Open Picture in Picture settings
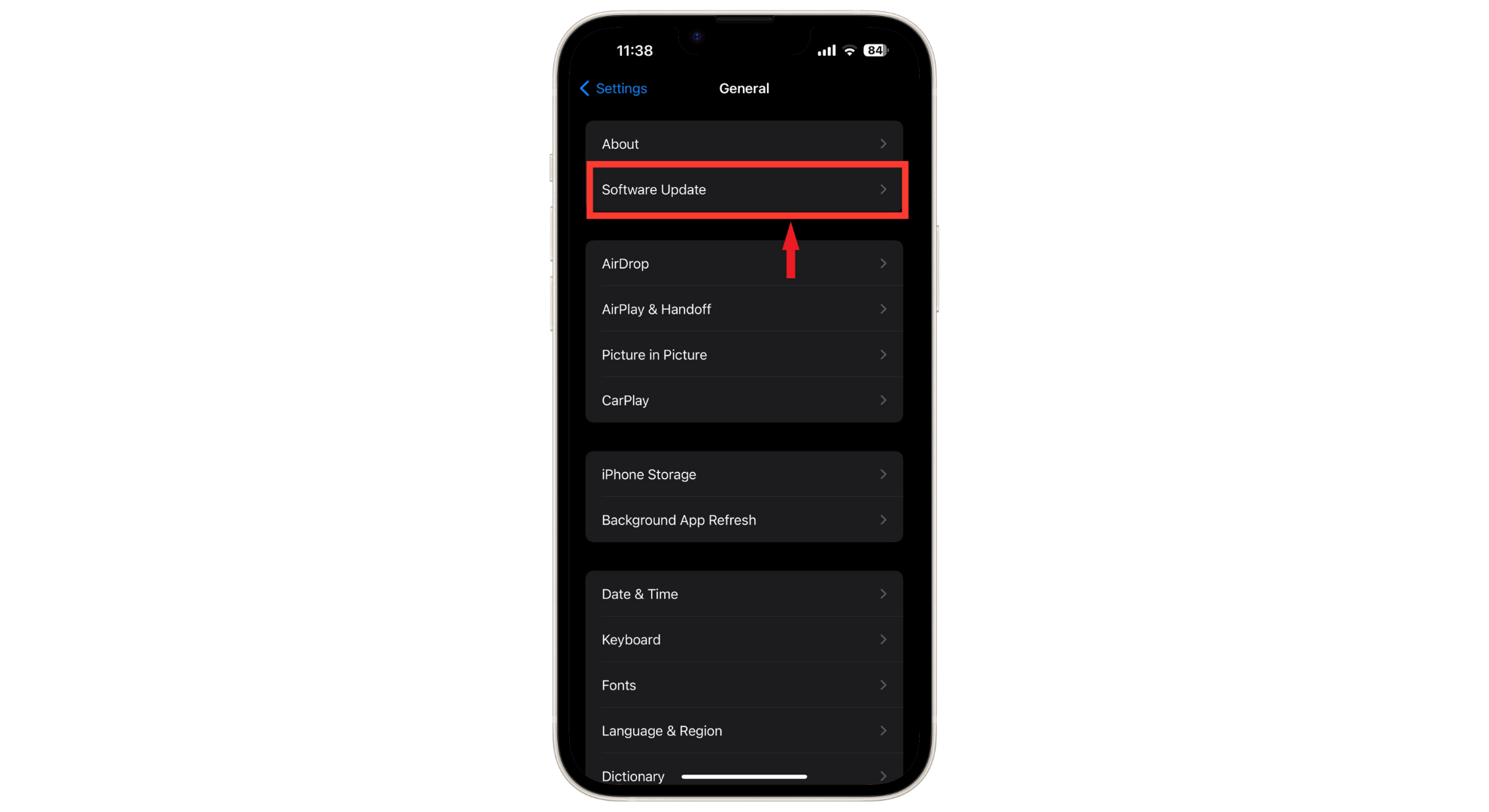The width and height of the screenshot is (1489, 812). pos(744,354)
